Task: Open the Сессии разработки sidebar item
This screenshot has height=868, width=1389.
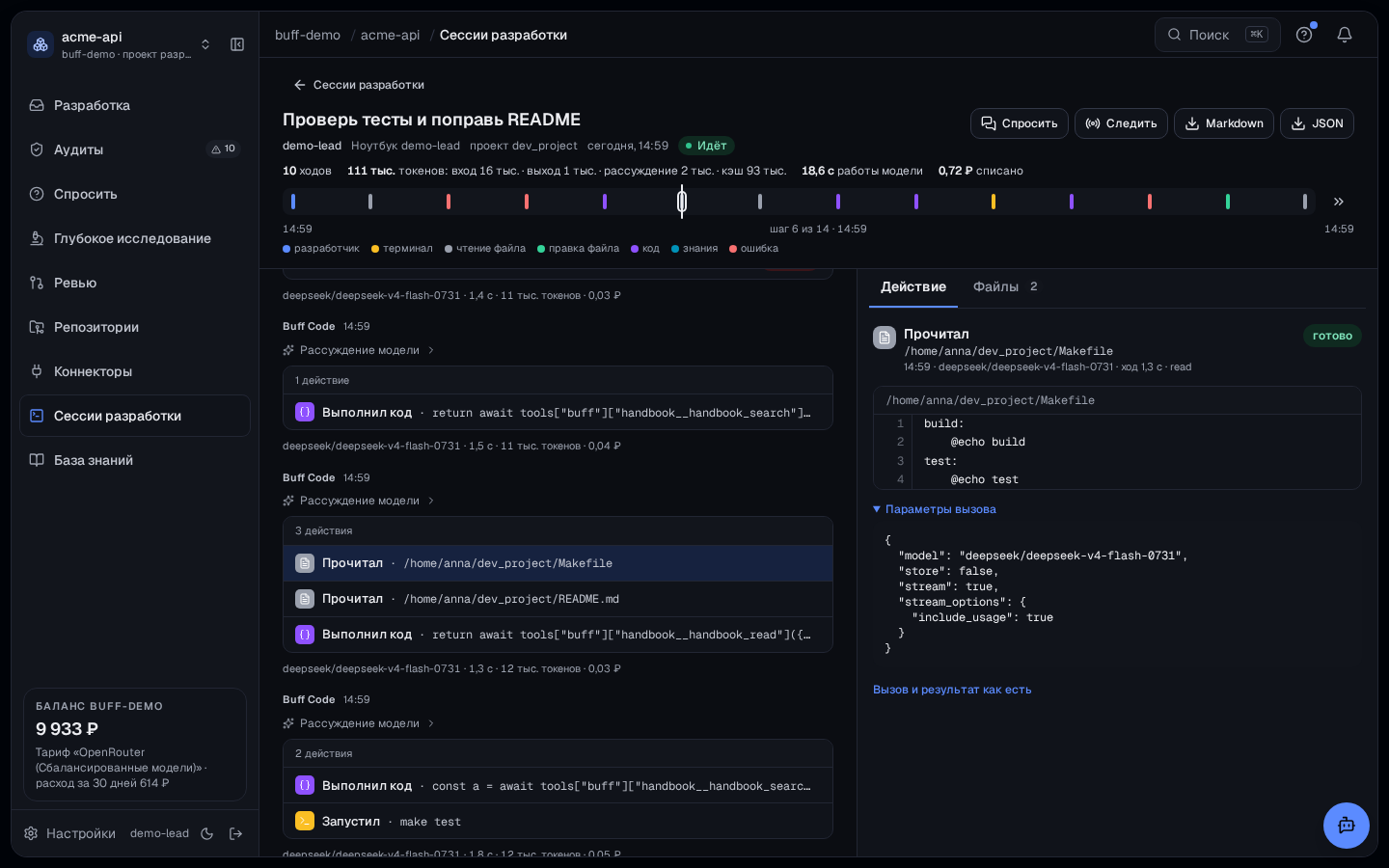Action: 135,416
